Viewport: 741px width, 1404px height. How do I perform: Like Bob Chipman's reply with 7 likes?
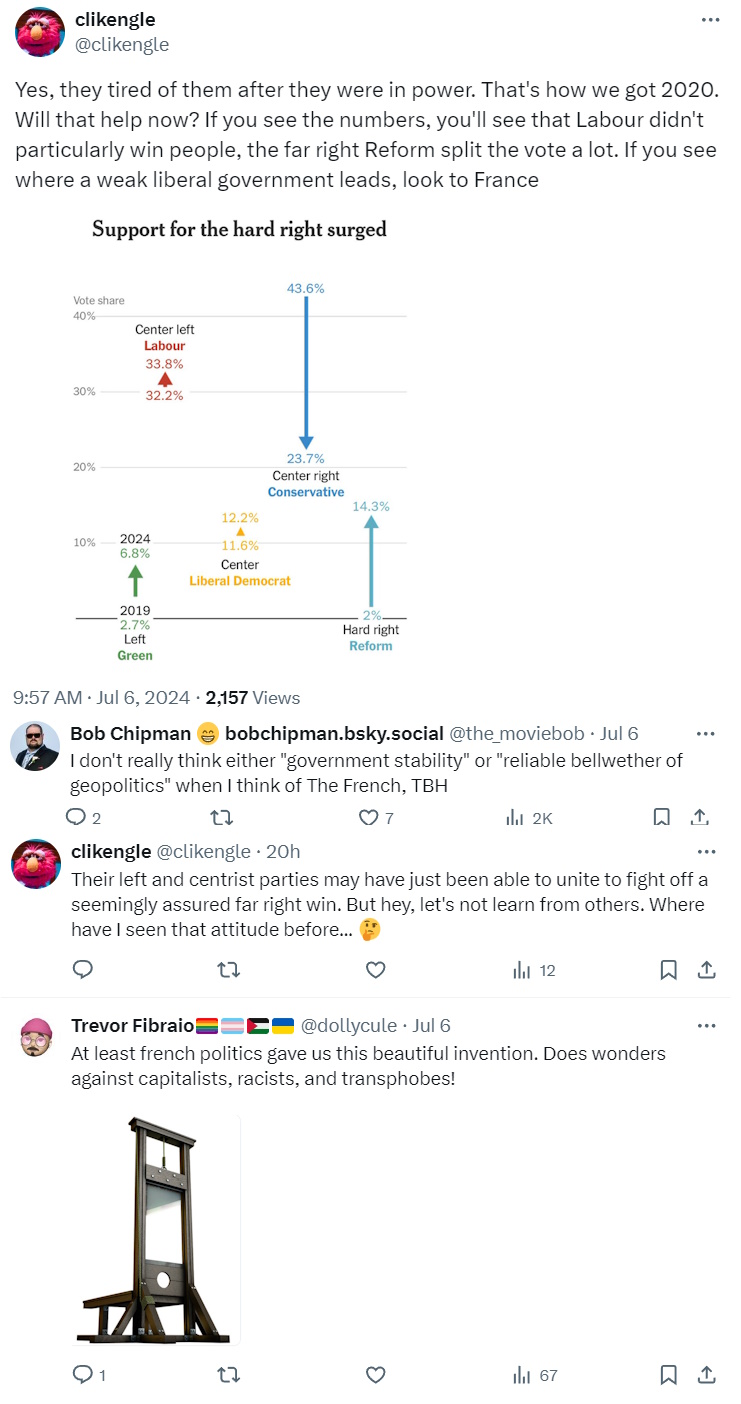pyautogui.click(x=370, y=818)
